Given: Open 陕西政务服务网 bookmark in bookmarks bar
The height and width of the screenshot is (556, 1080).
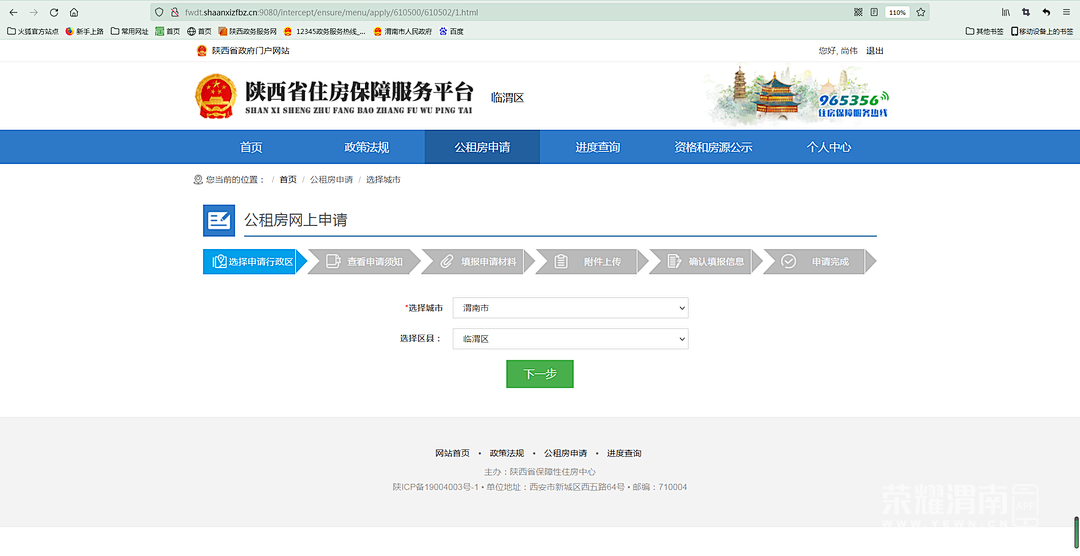Looking at the screenshot, I should 247,31.
